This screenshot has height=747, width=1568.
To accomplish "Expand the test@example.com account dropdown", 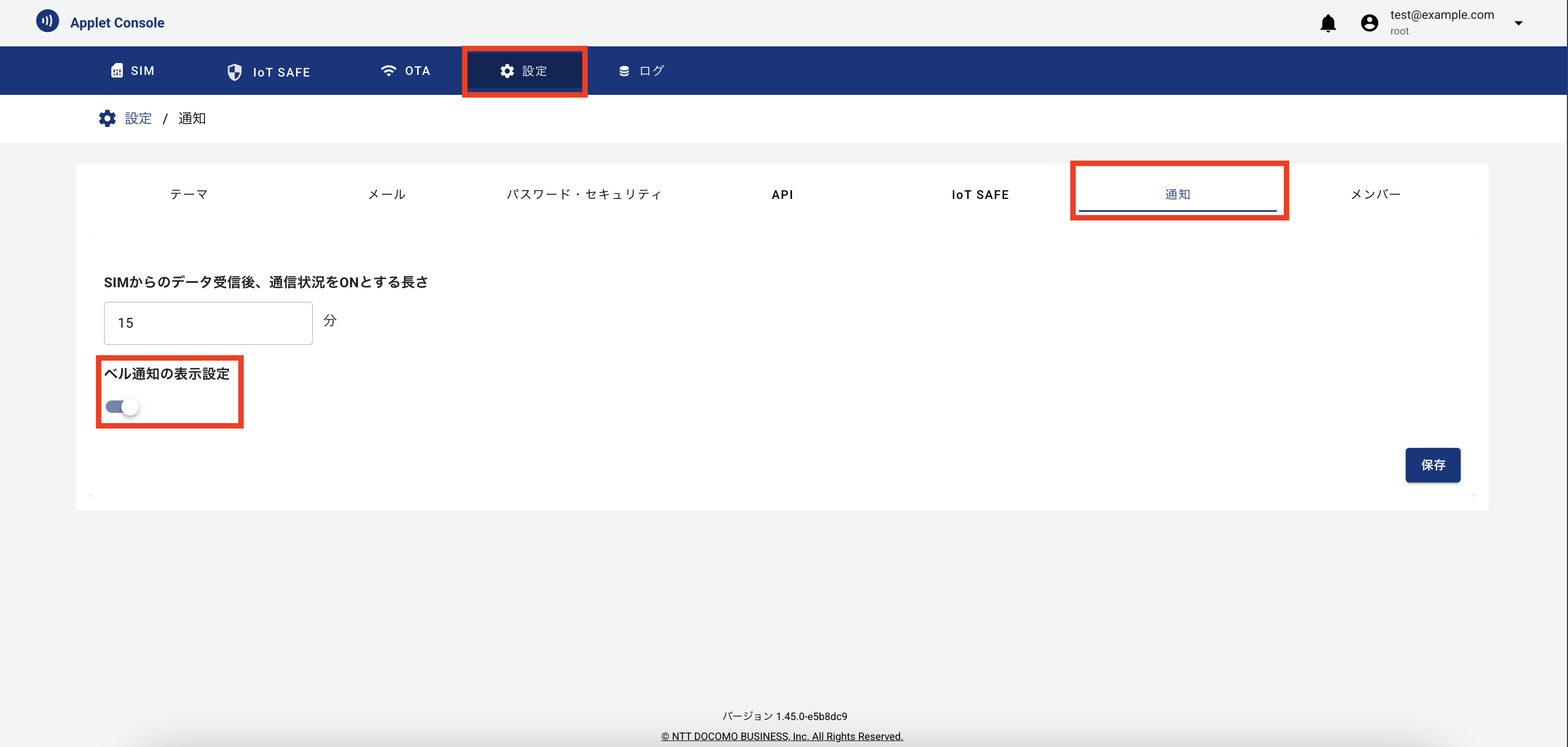I will [x=1519, y=23].
